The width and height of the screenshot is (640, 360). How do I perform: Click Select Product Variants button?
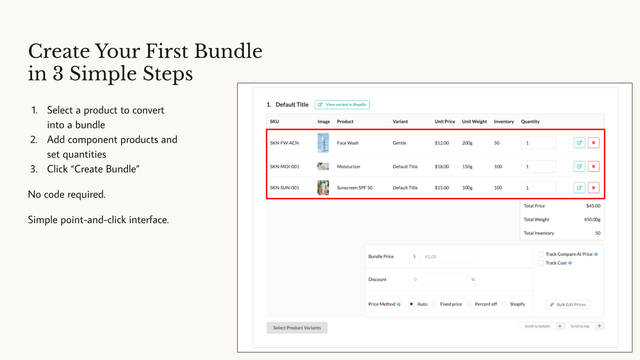pyautogui.click(x=297, y=328)
